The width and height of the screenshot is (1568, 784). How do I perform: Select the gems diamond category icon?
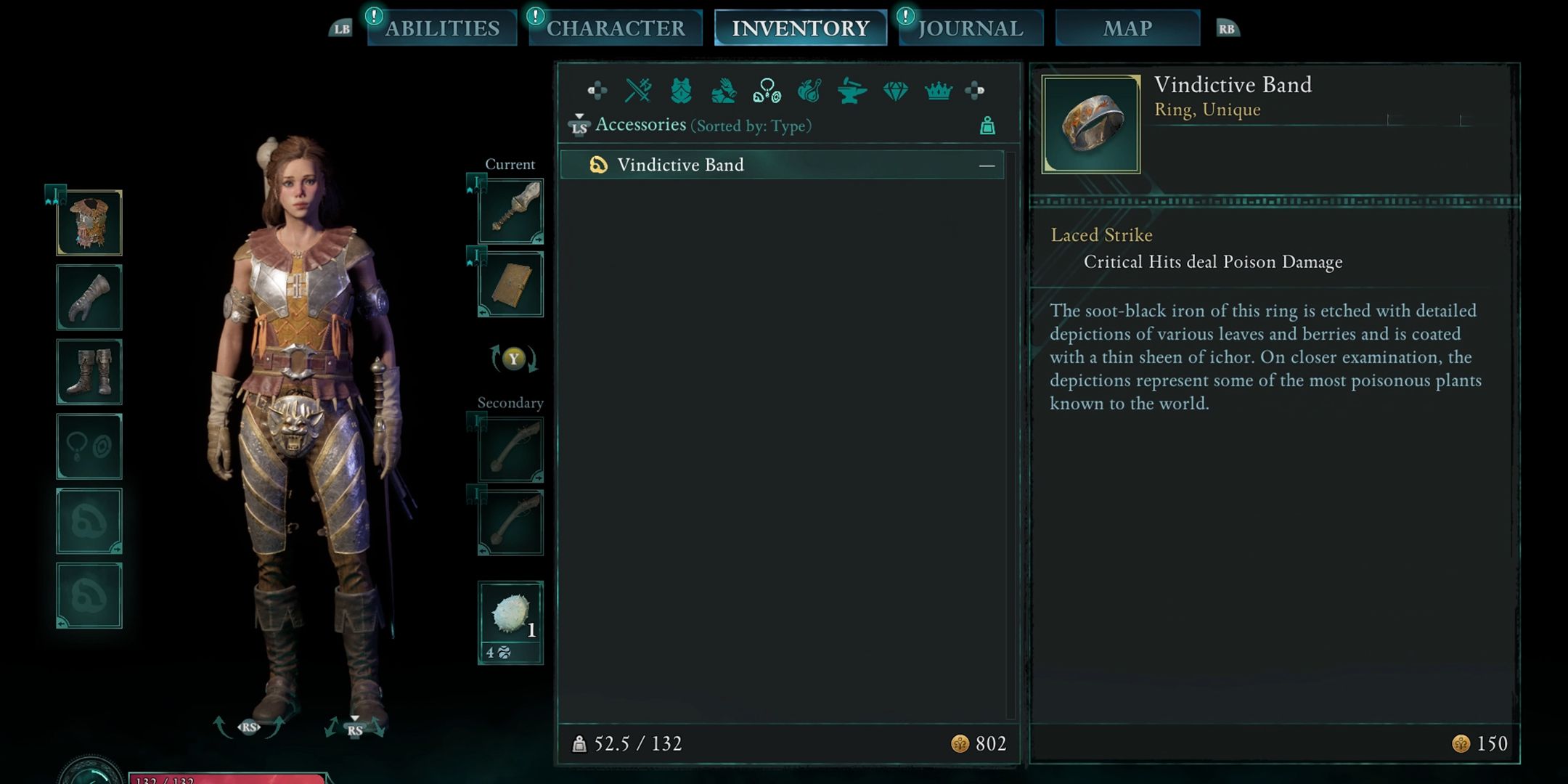[895, 91]
